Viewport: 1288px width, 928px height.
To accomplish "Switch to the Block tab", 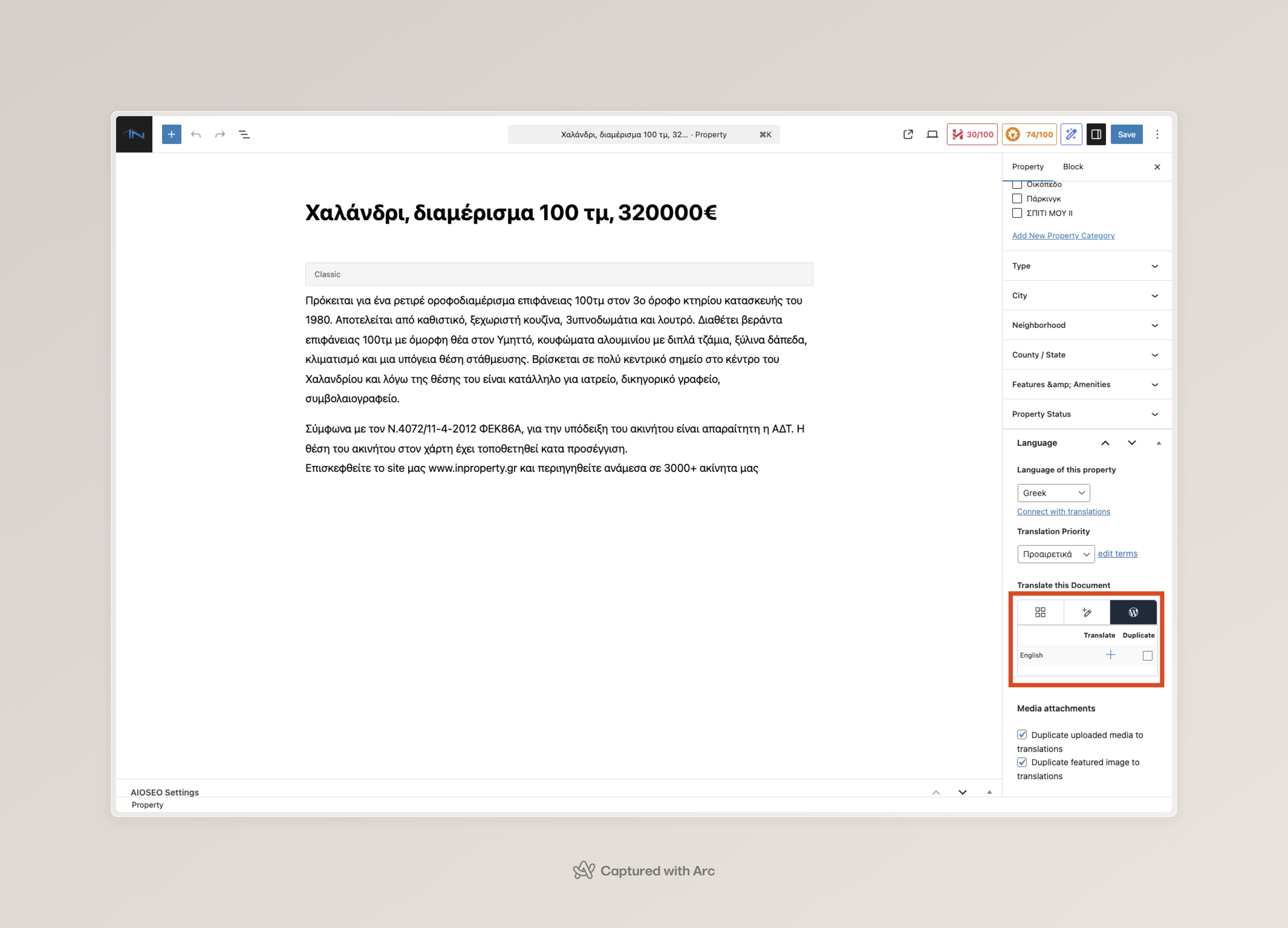I will coord(1073,166).
